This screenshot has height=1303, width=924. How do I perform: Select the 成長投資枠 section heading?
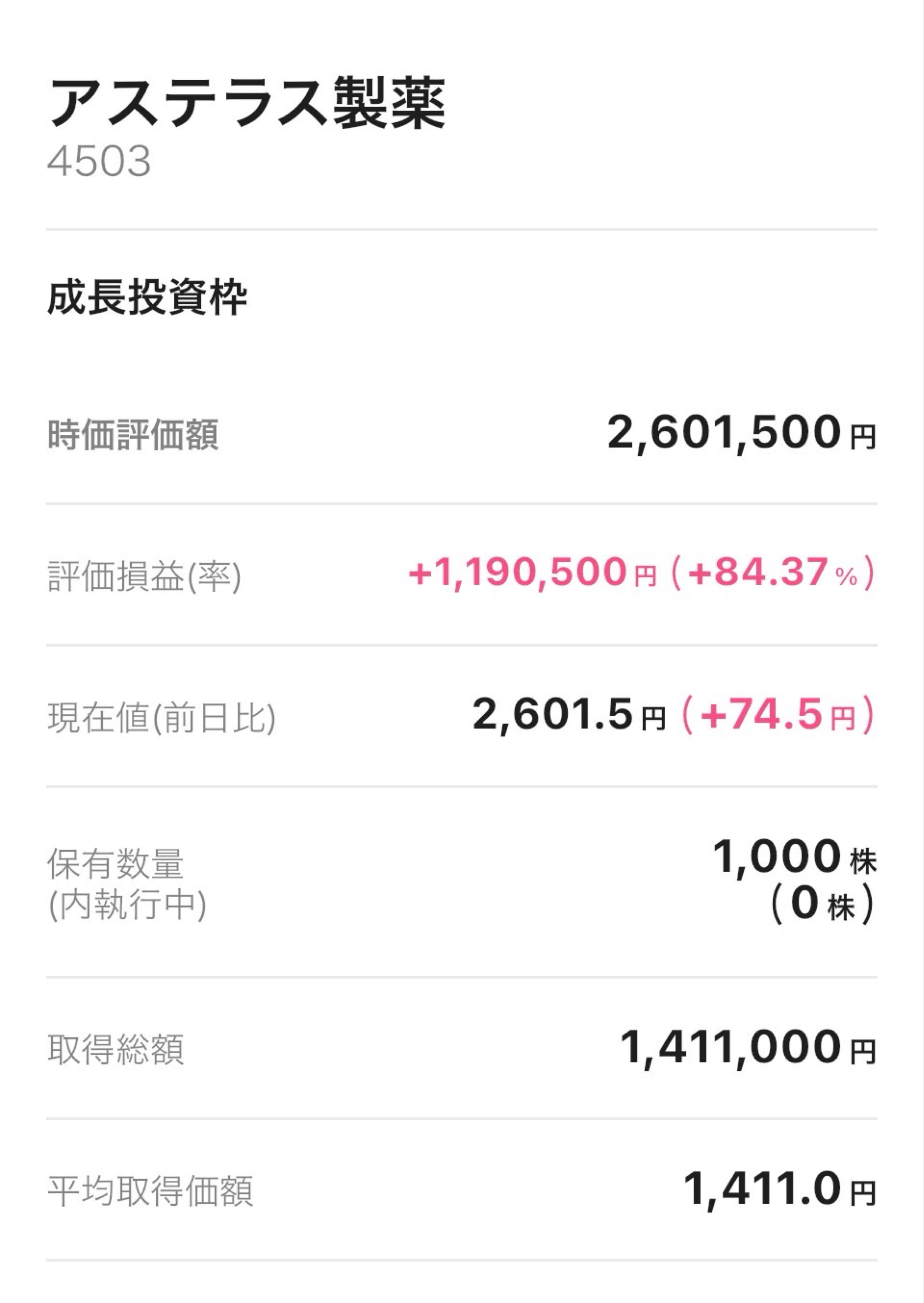(147, 298)
